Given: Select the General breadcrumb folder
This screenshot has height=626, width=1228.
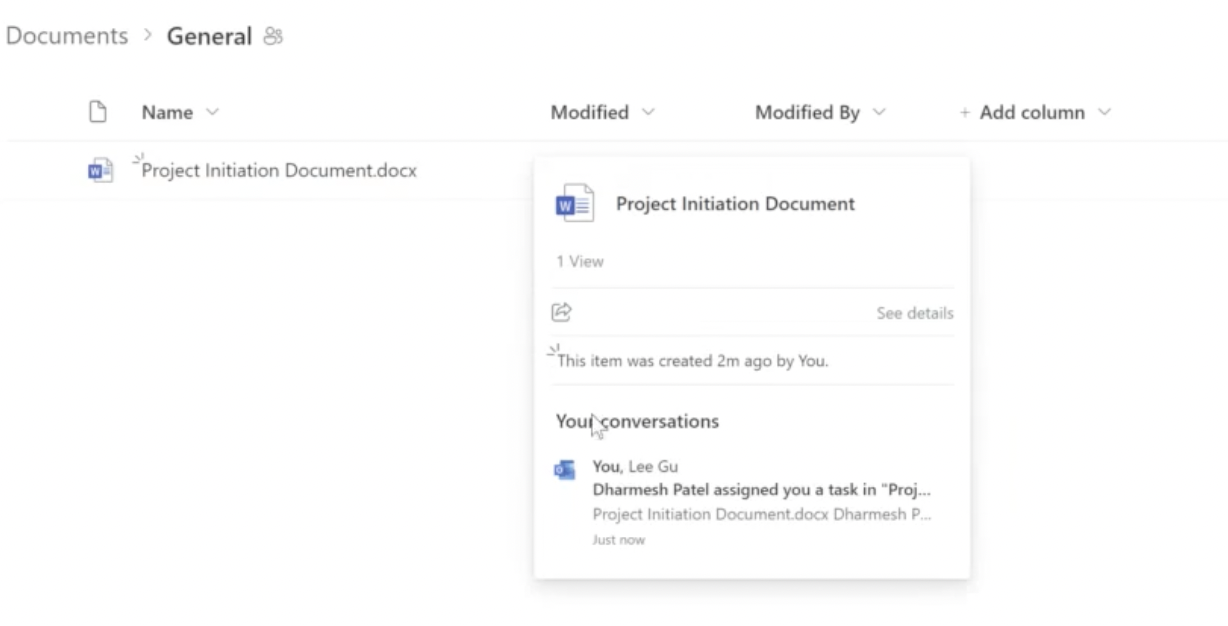Looking at the screenshot, I should (x=209, y=37).
